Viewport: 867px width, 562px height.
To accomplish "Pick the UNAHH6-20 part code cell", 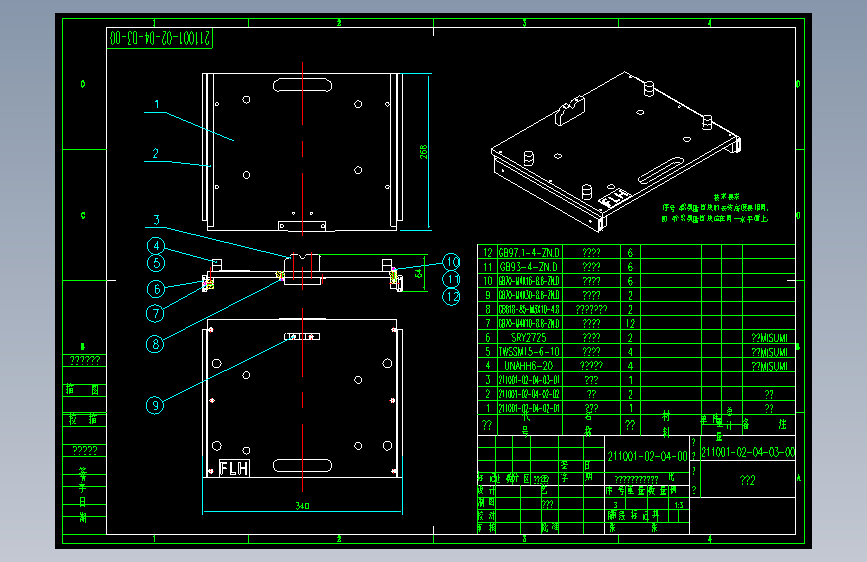I will pyautogui.click(x=529, y=366).
